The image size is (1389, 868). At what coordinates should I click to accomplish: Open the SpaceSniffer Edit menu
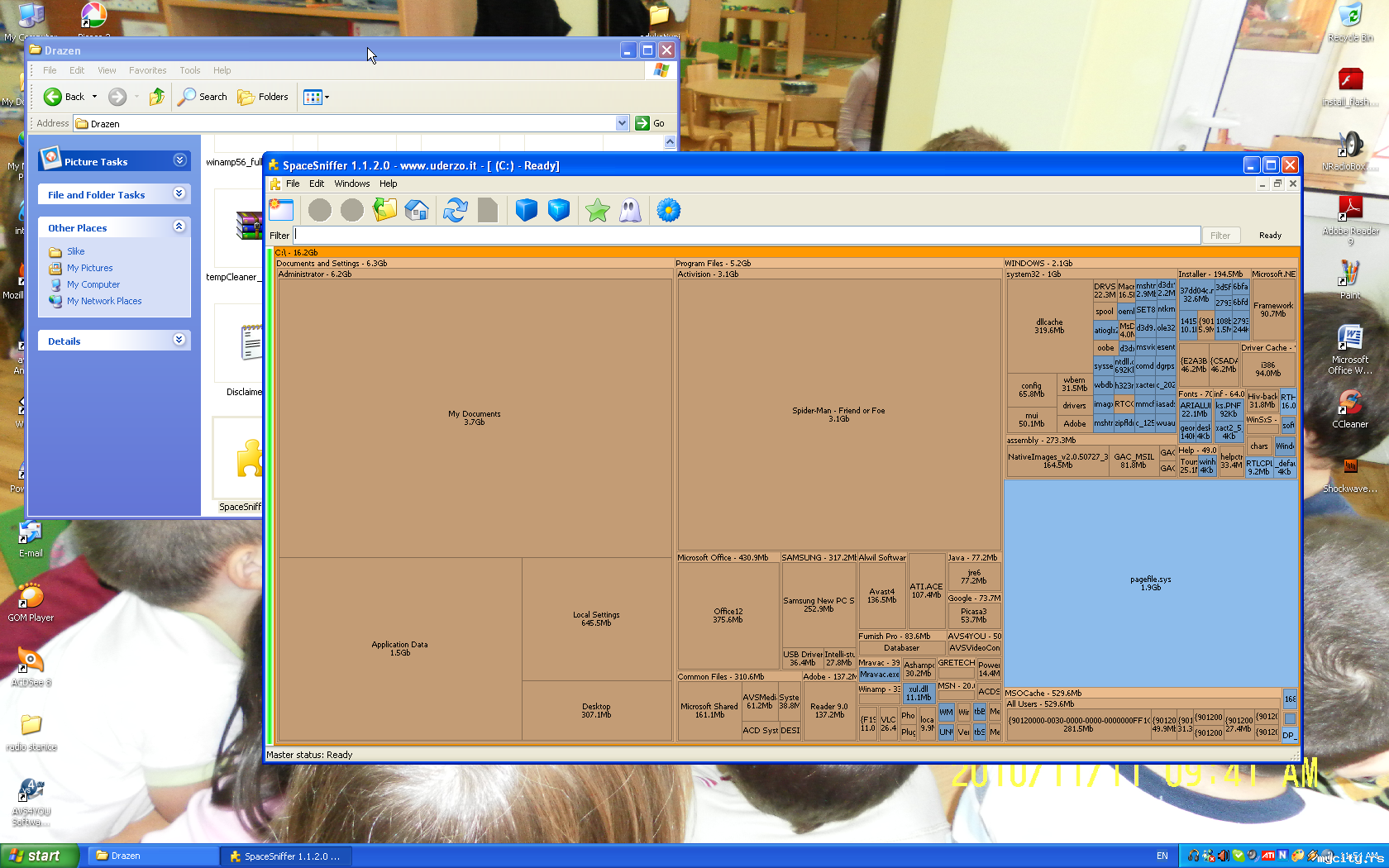pyautogui.click(x=317, y=184)
